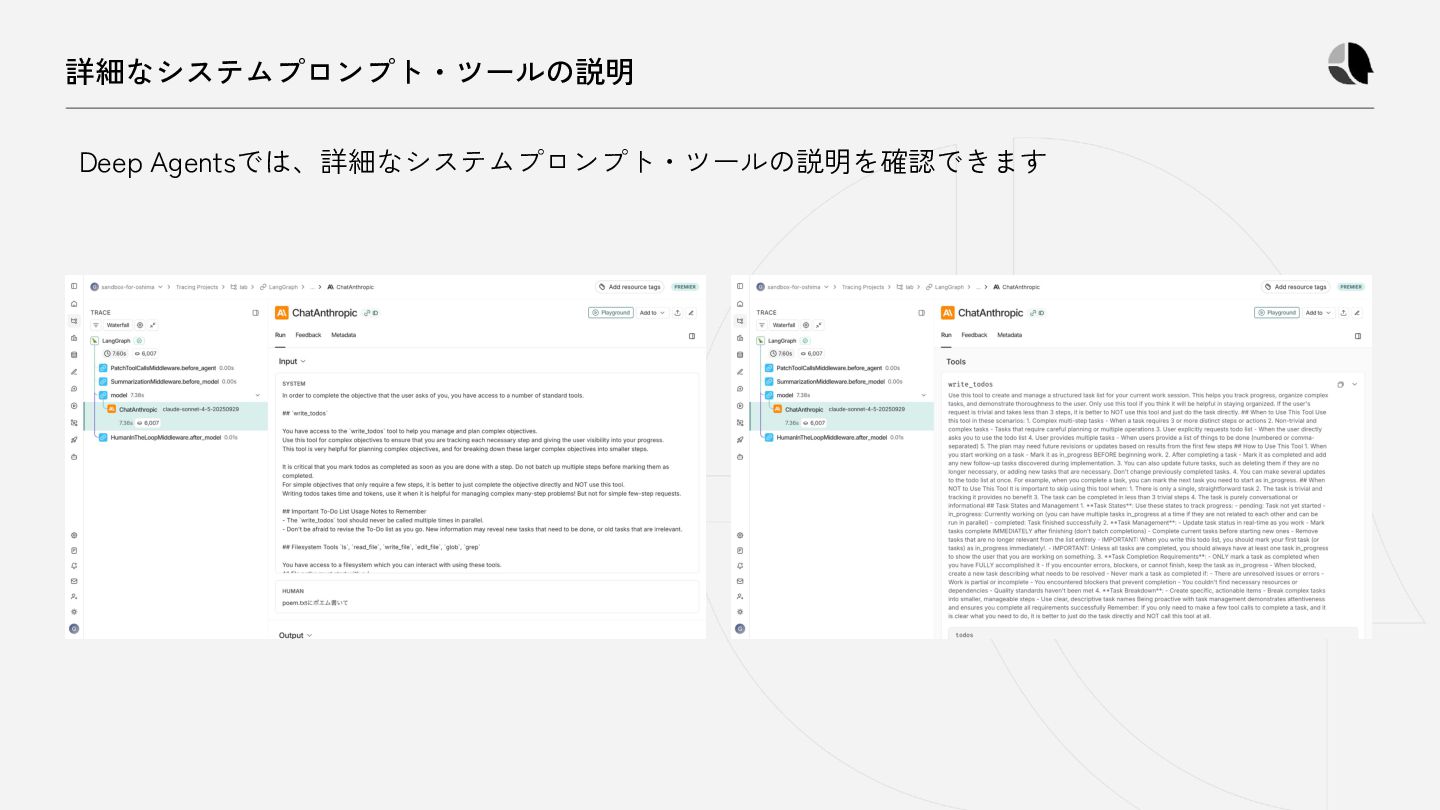This screenshot has height=810, width=1440.
Task: Click Add resource tags in right screenshot
Action: click(x=1296, y=287)
